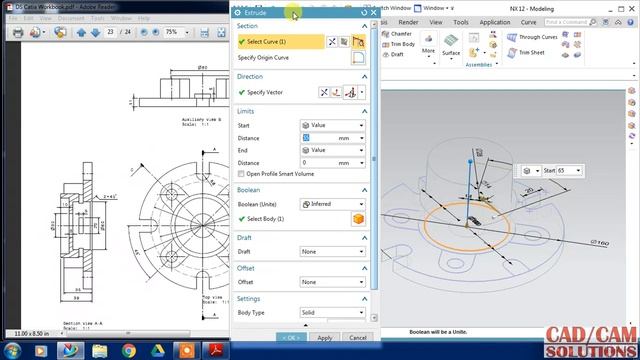Click the Windows Start button
Screen dimensions: 640x360
click(13, 351)
